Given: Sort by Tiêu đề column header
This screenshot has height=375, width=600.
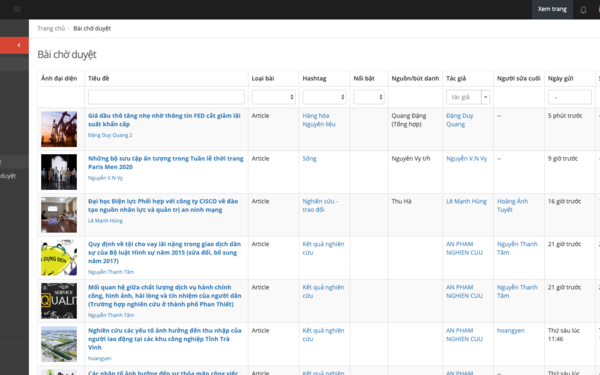Looking at the screenshot, I should click(x=98, y=78).
